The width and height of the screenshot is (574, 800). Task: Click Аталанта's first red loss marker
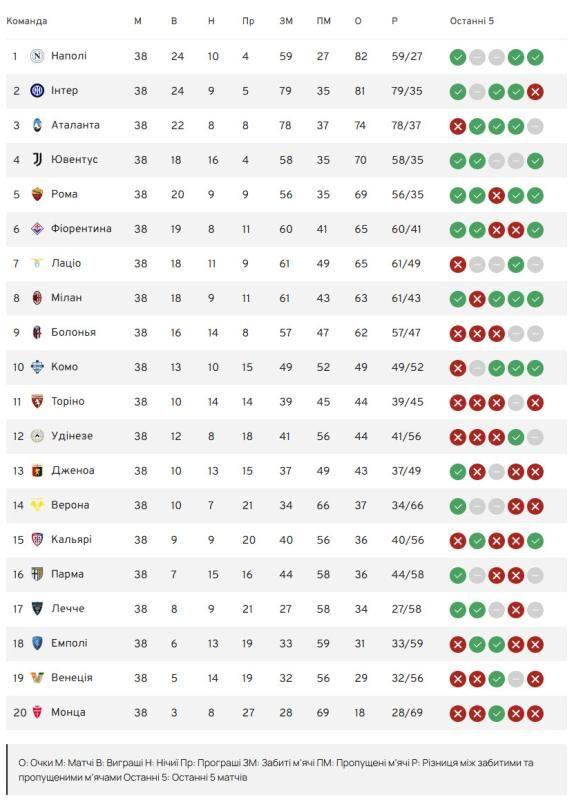(x=458, y=126)
